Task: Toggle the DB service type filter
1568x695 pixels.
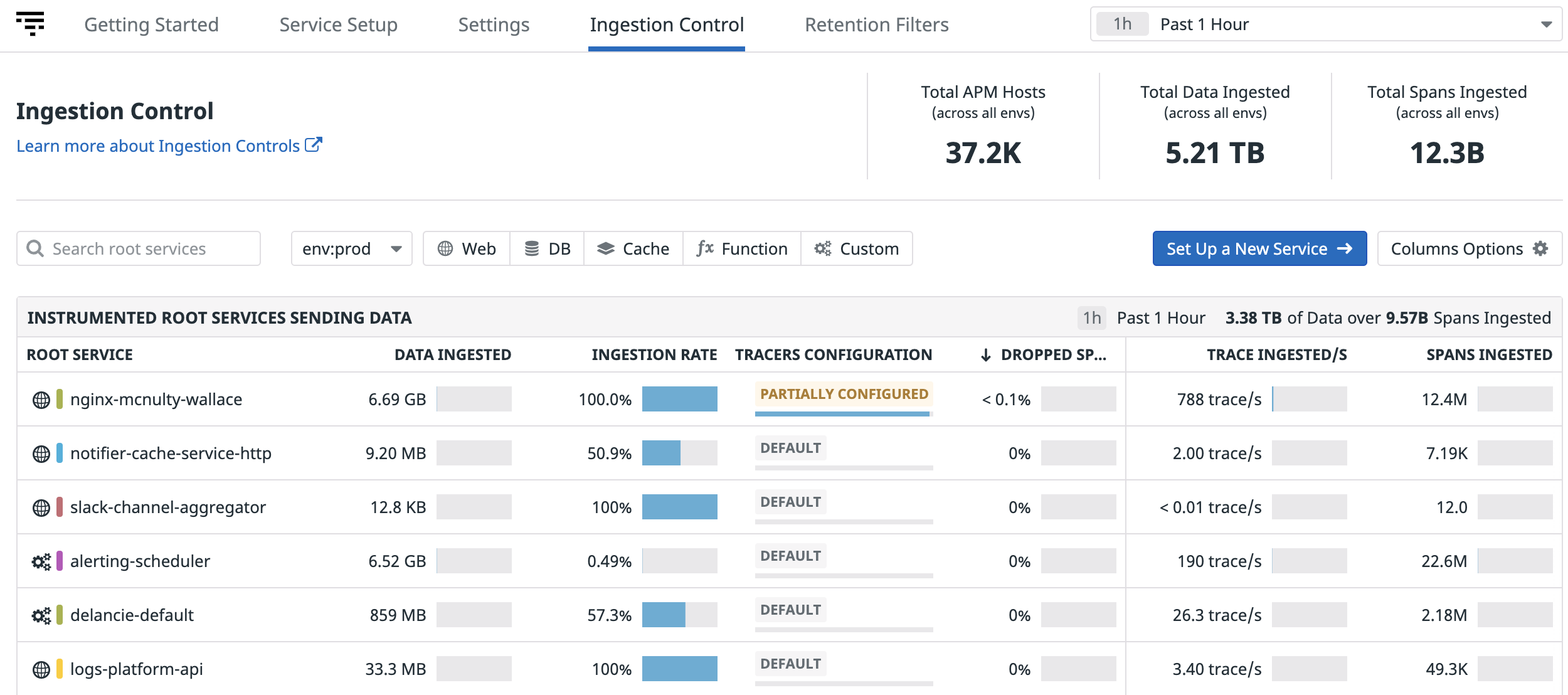Action: pyautogui.click(x=547, y=249)
